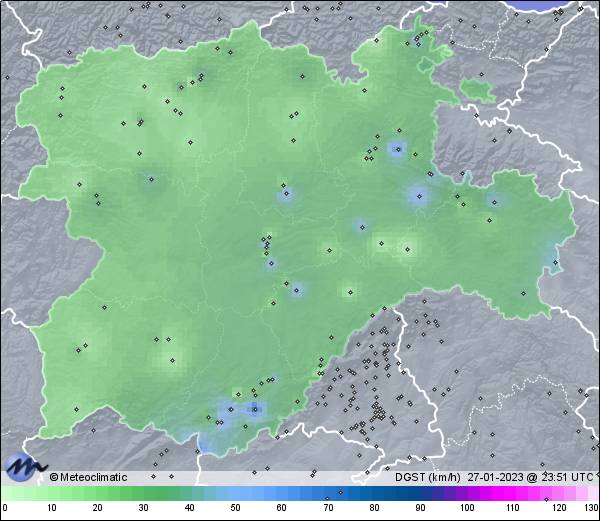Image resolution: width=600 pixels, height=521 pixels.
Task: Click the 23:51 UTC time text
Action: tap(566, 477)
